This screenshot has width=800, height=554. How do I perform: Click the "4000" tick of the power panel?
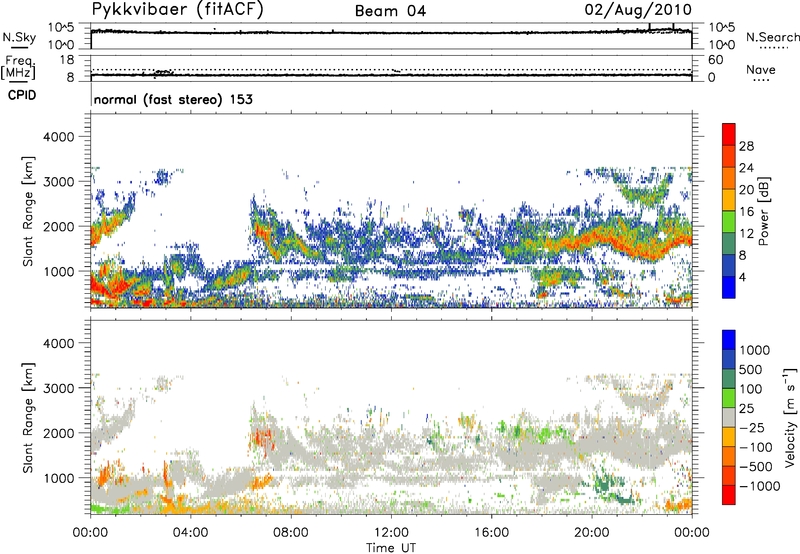point(58,137)
